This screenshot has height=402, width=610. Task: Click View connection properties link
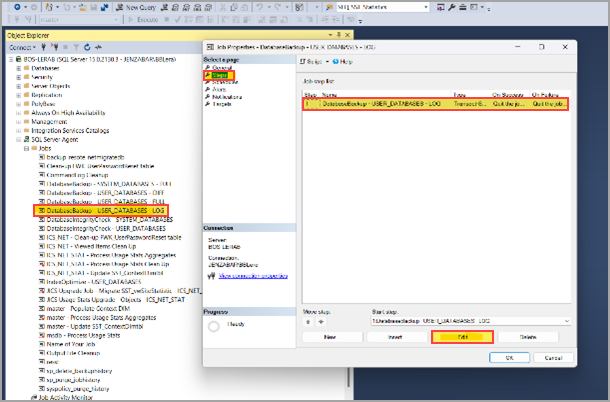(253, 276)
